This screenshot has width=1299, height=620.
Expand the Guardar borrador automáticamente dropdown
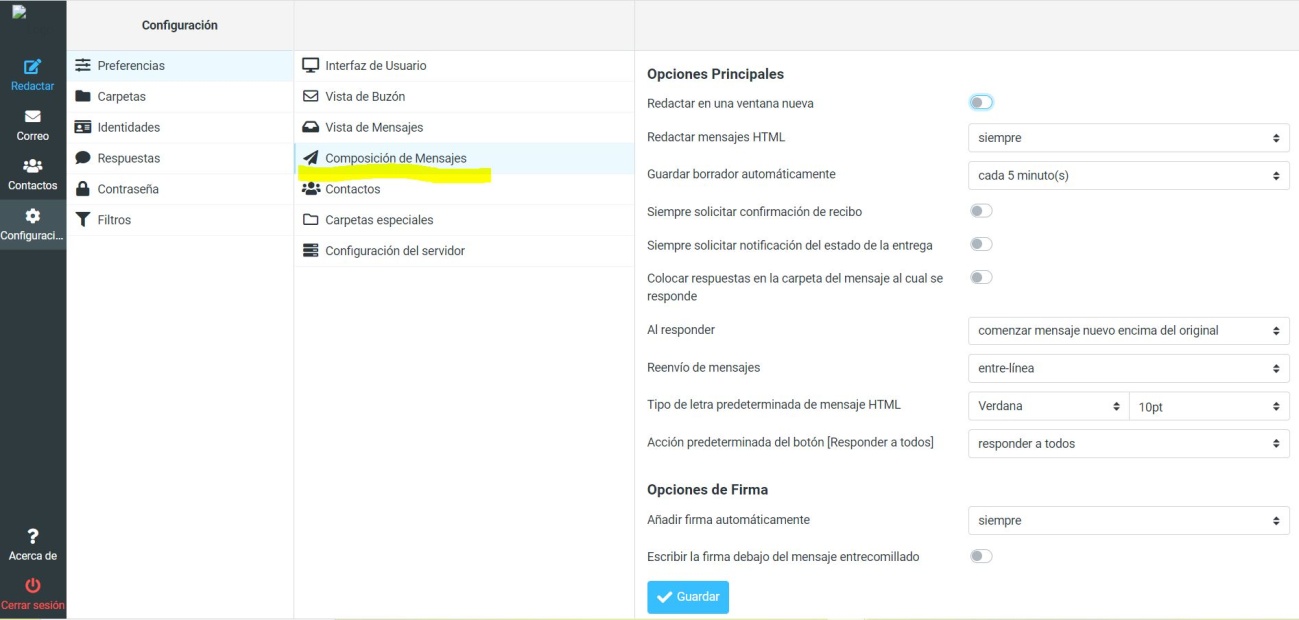point(1128,175)
